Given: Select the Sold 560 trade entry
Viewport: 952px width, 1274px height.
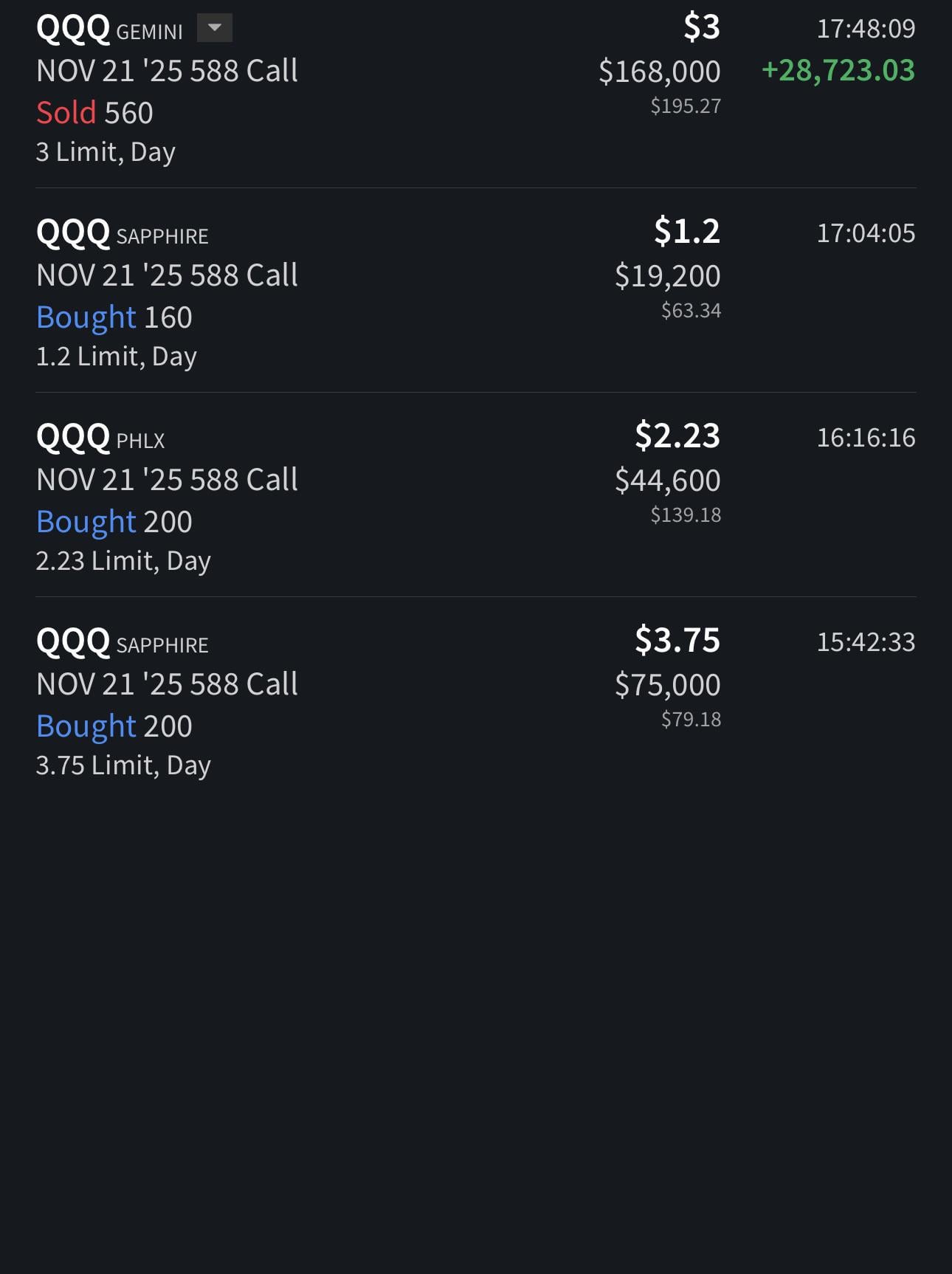Looking at the screenshot, I should 94,113.
